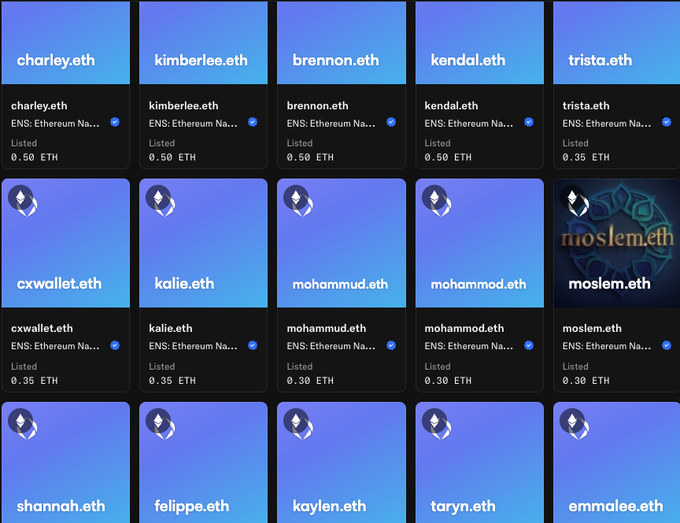
Task: Open the kalie.eth NFT thumbnail
Action: (203, 243)
